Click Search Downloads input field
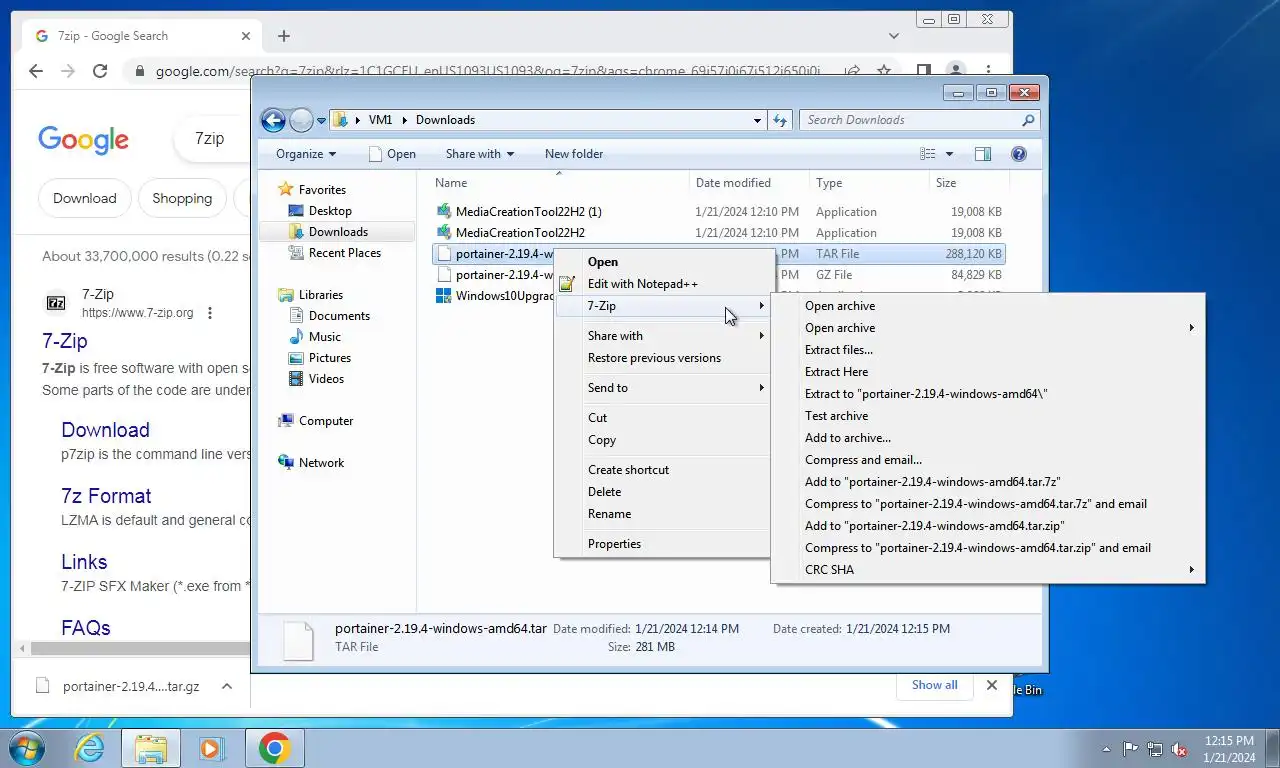 910,120
